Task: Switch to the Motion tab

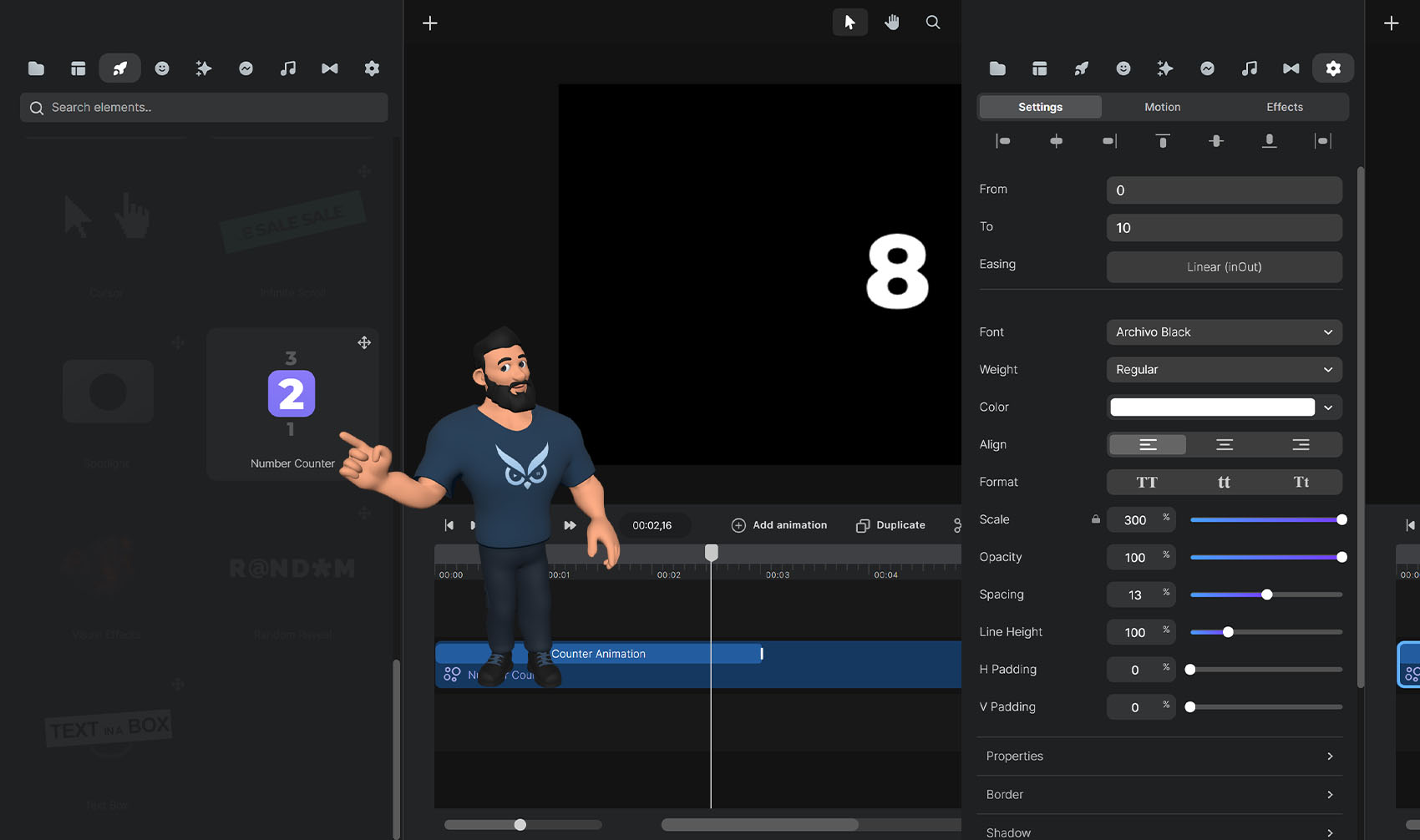Action: pos(1162,107)
